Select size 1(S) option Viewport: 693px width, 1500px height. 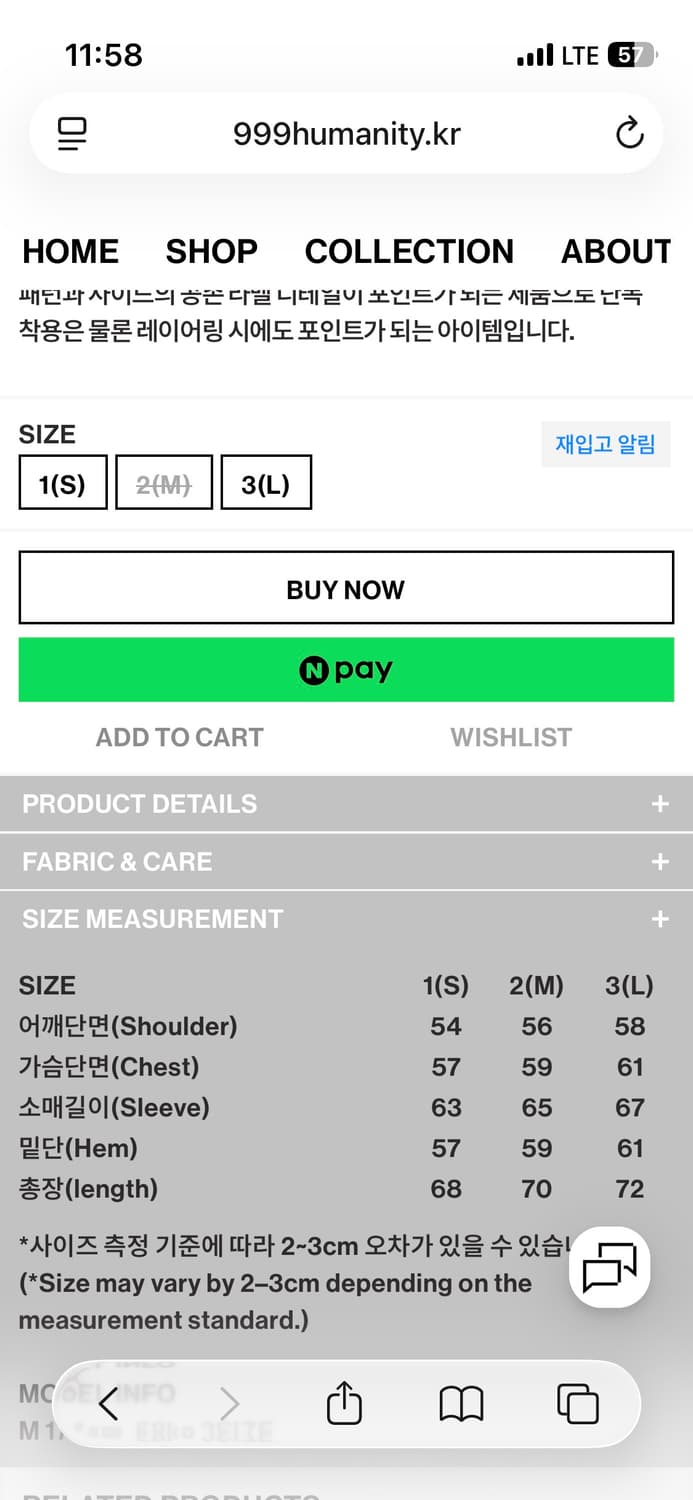pyautogui.click(x=62, y=484)
